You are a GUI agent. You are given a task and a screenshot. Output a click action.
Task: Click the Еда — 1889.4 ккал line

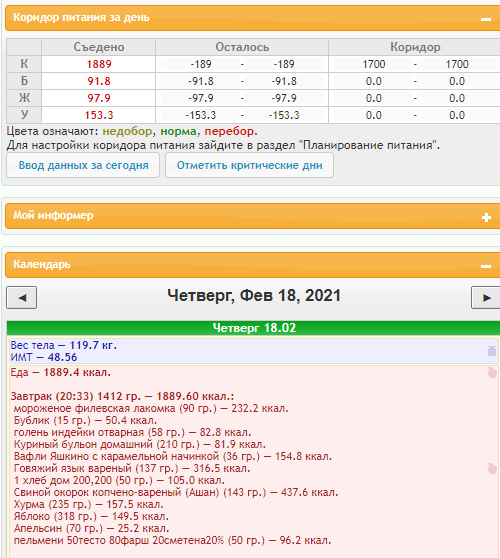tap(60, 372)
